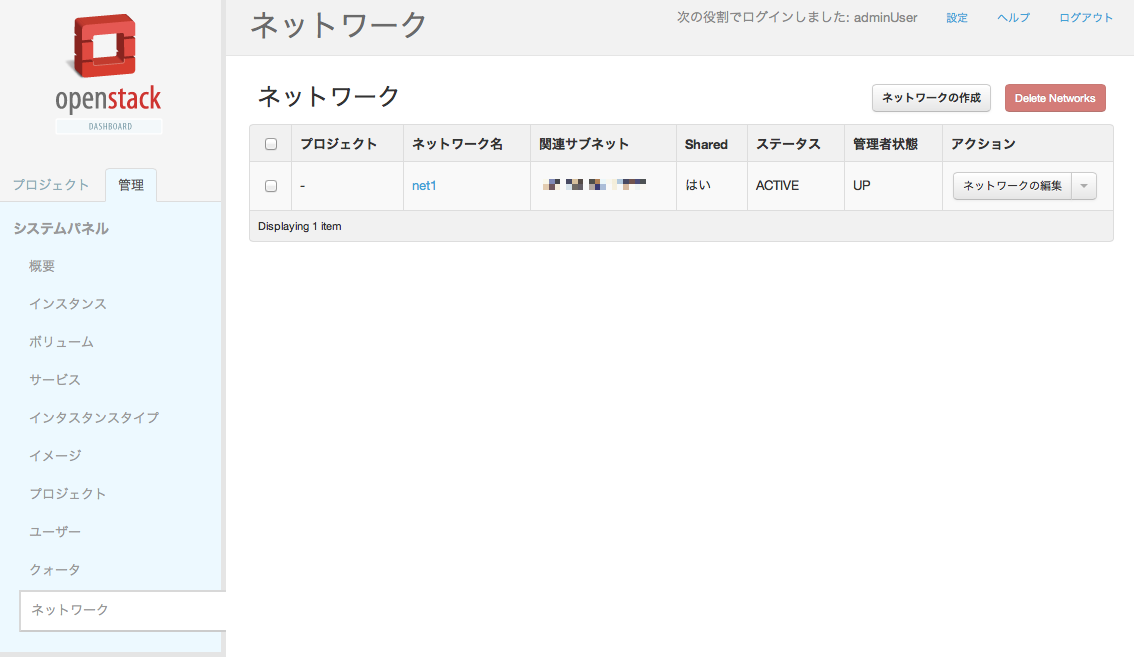
Task: Tick the checkbox for net1 row
Action: pyautogui.click(x=271, y=186)
